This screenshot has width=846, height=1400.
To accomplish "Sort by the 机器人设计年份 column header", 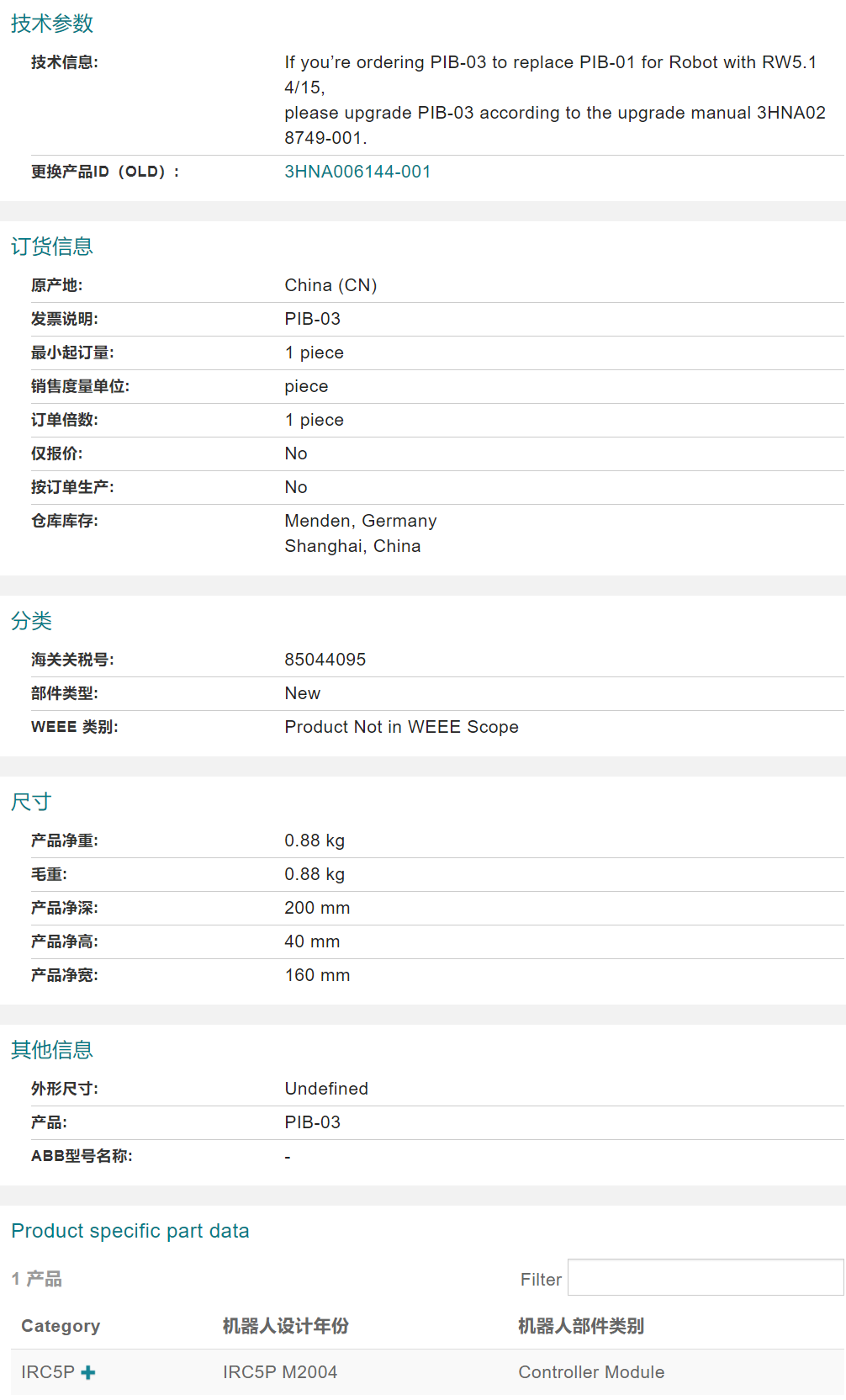I will pos(285,1326).
